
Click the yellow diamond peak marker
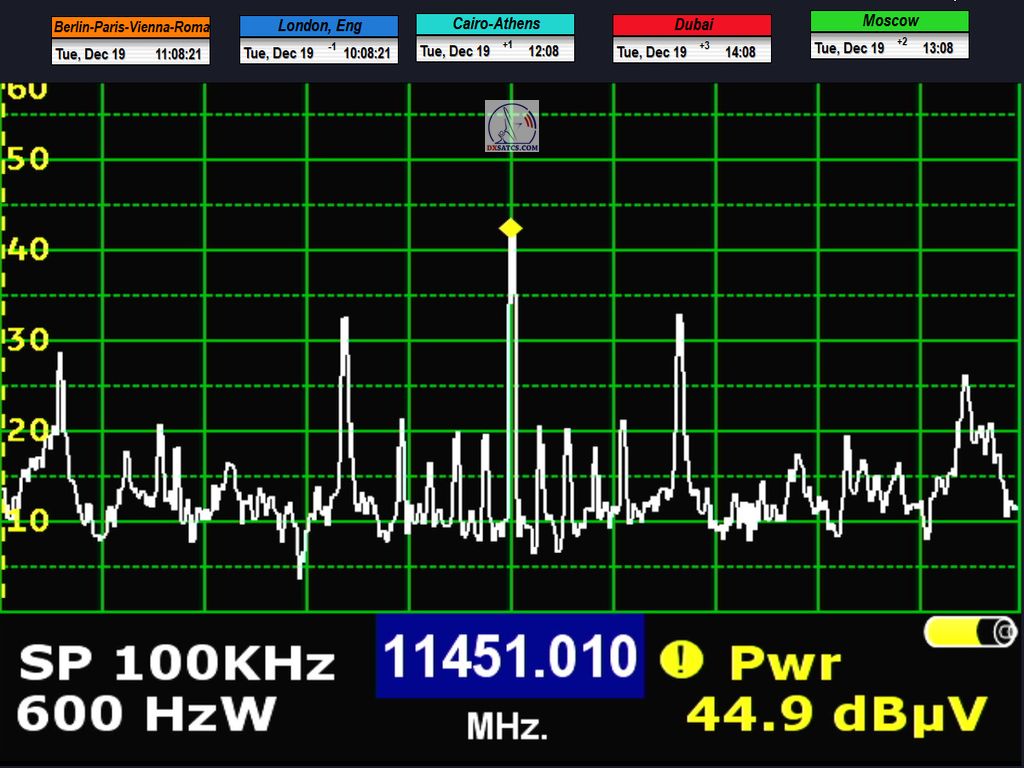pos(511,228)
